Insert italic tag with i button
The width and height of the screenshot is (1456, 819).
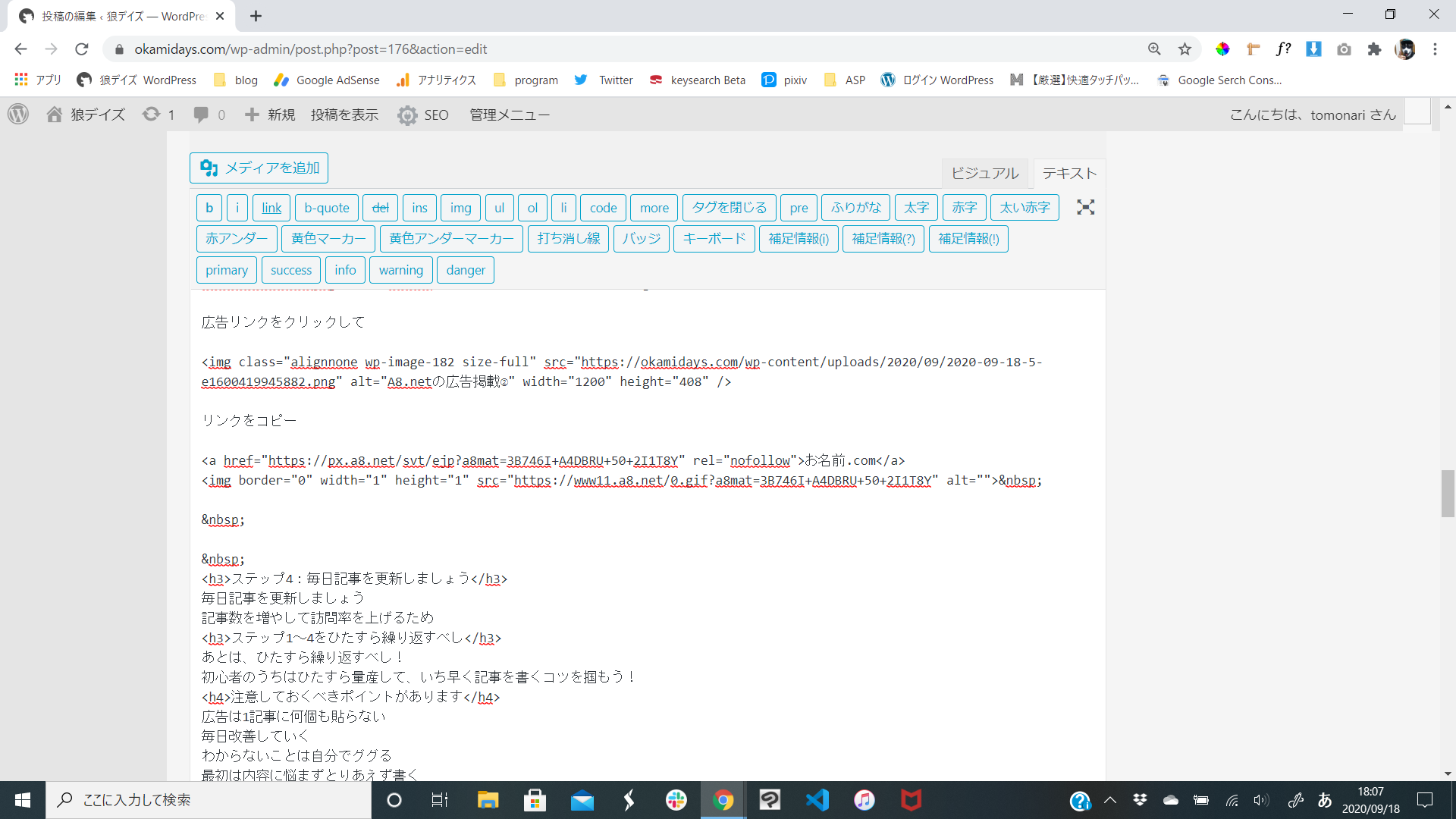click(237, 208)
